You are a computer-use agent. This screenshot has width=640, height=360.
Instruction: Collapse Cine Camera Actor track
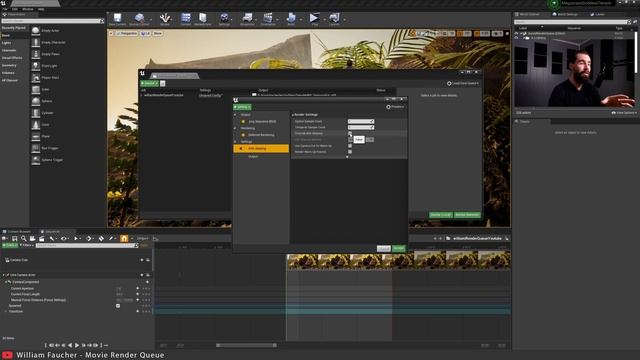pos(3,275)
